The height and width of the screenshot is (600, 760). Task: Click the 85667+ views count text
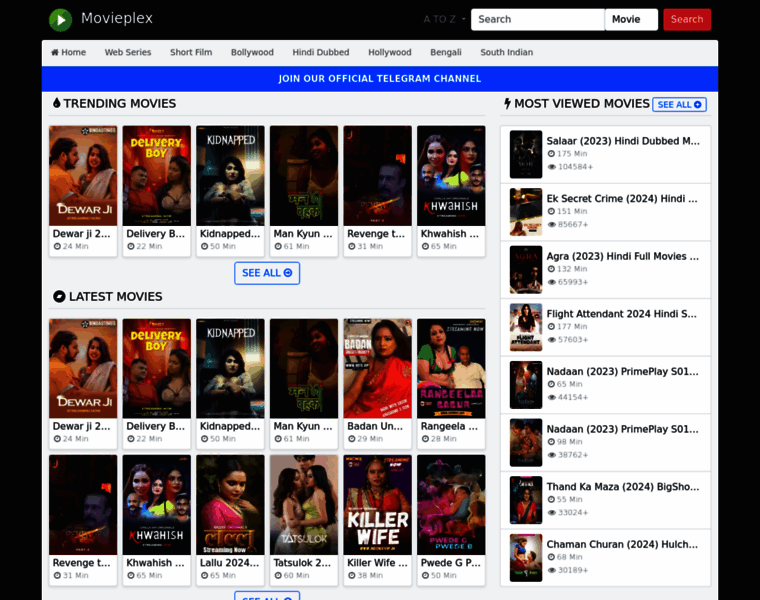click(573, 225)
